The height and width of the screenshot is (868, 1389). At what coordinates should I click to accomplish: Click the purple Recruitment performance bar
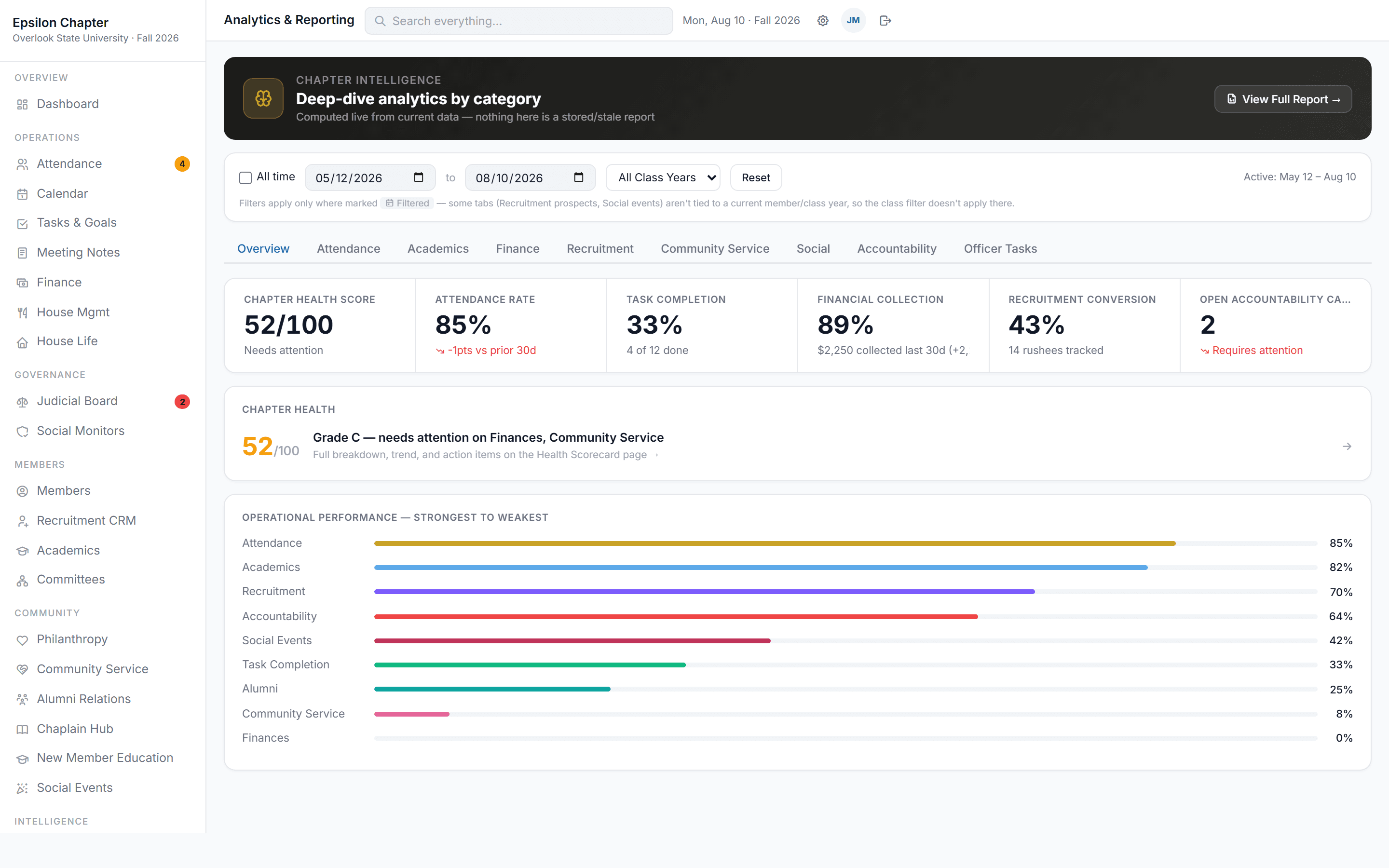pos(704,592)
